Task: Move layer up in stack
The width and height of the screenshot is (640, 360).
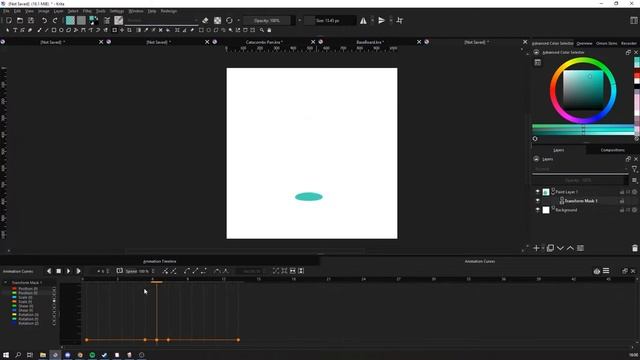Action: pyautogui.click(x=570, y=248)
